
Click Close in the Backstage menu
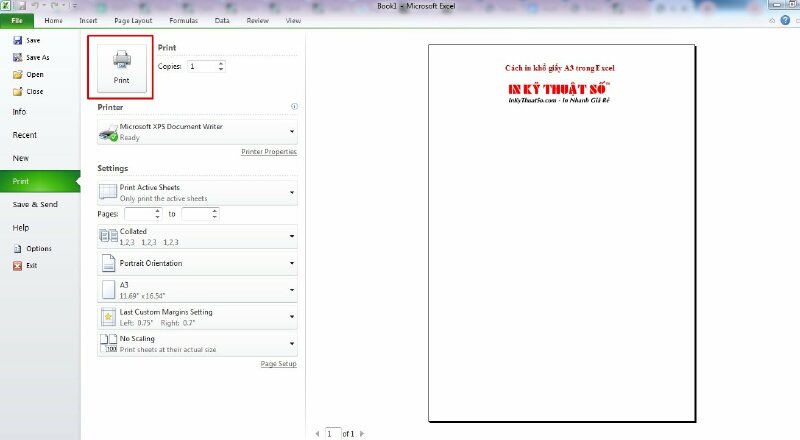pyautogui.click(x=28, y=92)
